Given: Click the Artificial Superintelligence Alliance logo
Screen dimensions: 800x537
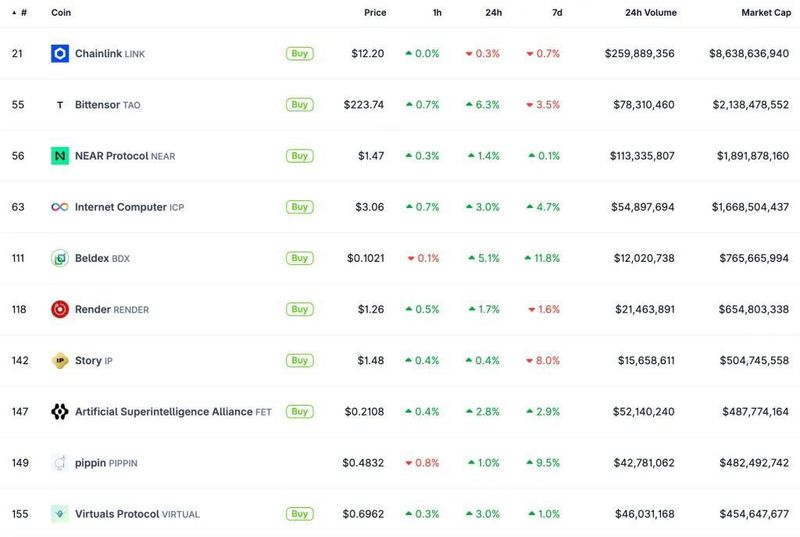Looking at the screenshot, I should (x=59, y=411).
